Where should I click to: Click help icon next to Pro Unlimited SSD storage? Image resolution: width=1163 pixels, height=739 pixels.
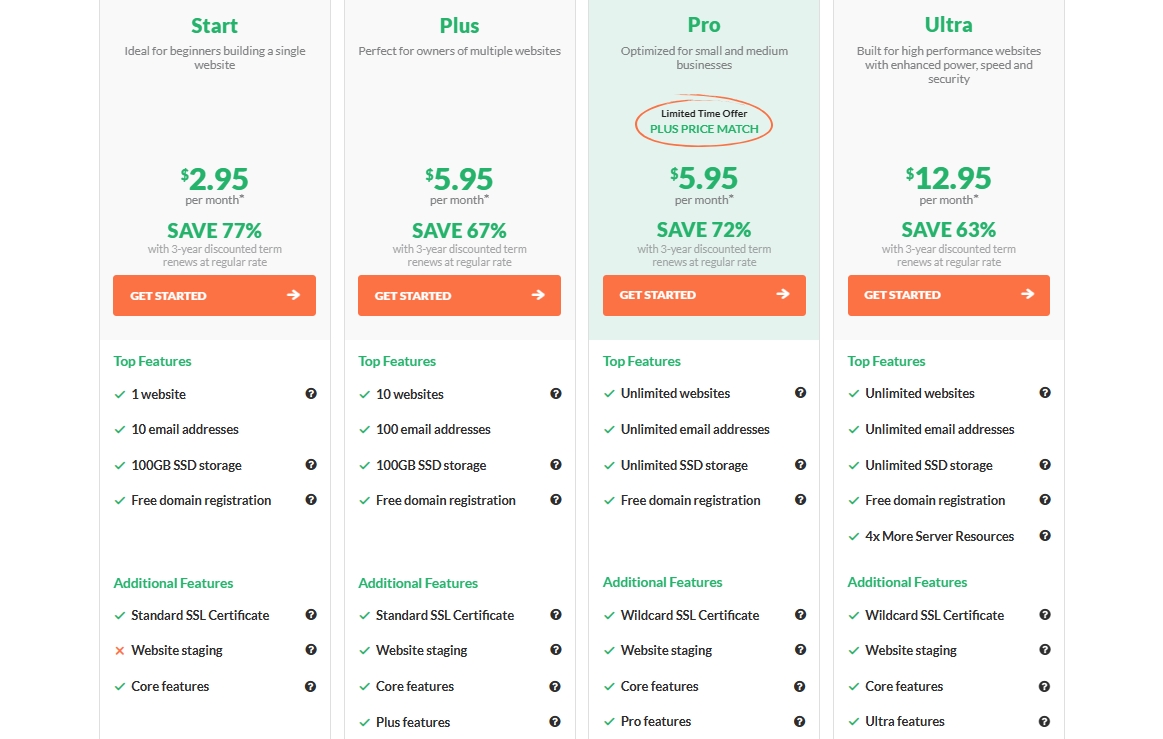point(800,465)
